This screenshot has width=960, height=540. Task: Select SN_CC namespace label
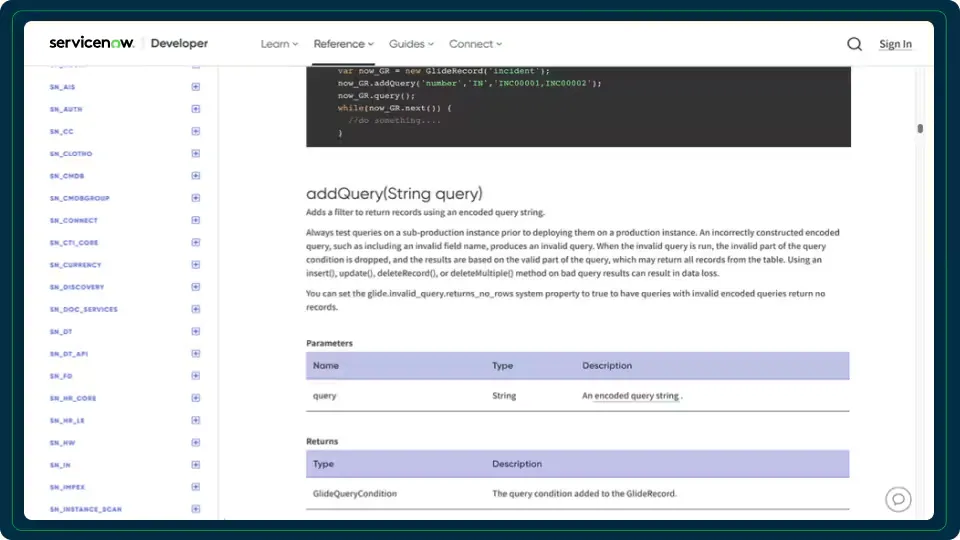click(61, 132)
